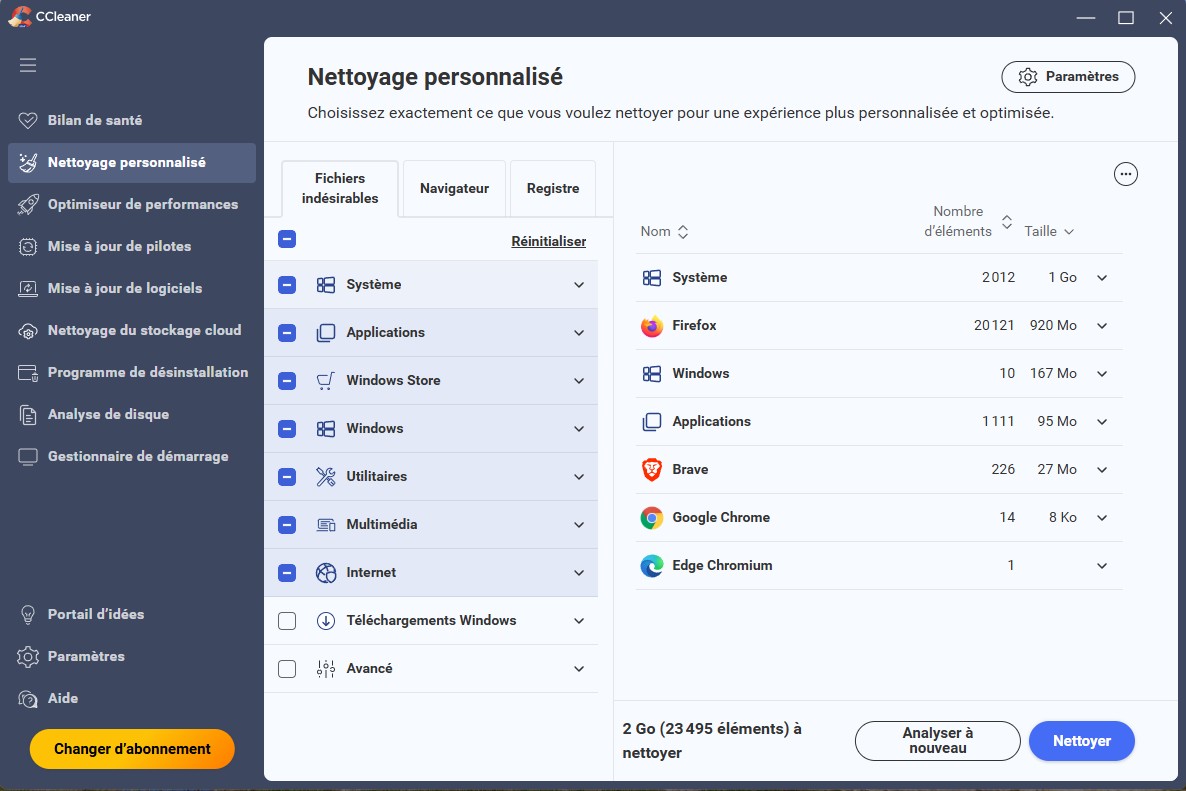Expand the Google Chrome result row
Screen dimensions: 1186x791
(1102, 518)
